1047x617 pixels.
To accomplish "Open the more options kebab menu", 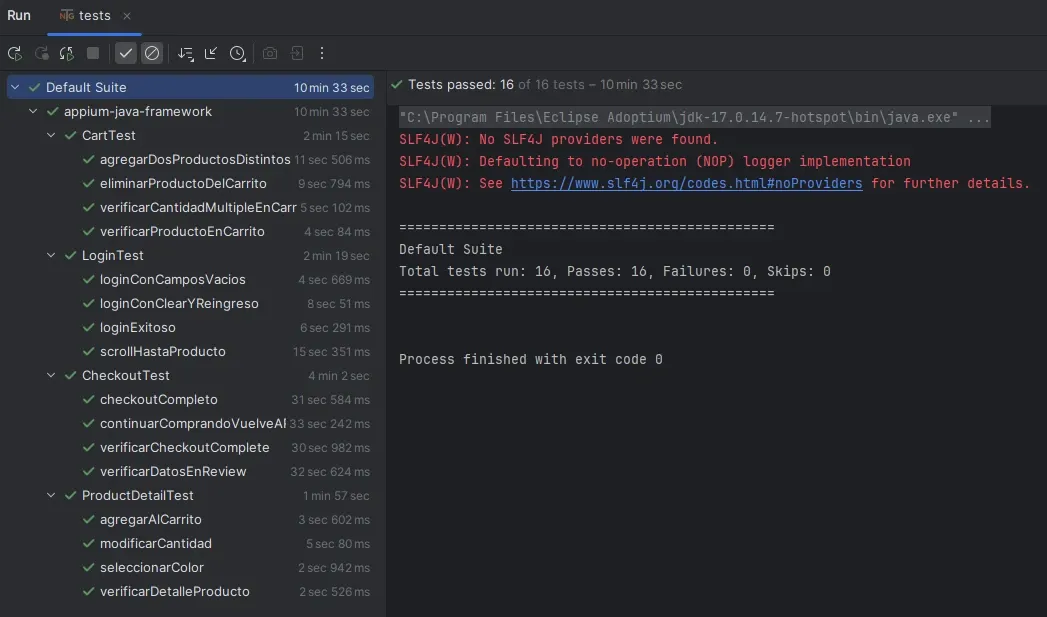I will tap(322, 53).
